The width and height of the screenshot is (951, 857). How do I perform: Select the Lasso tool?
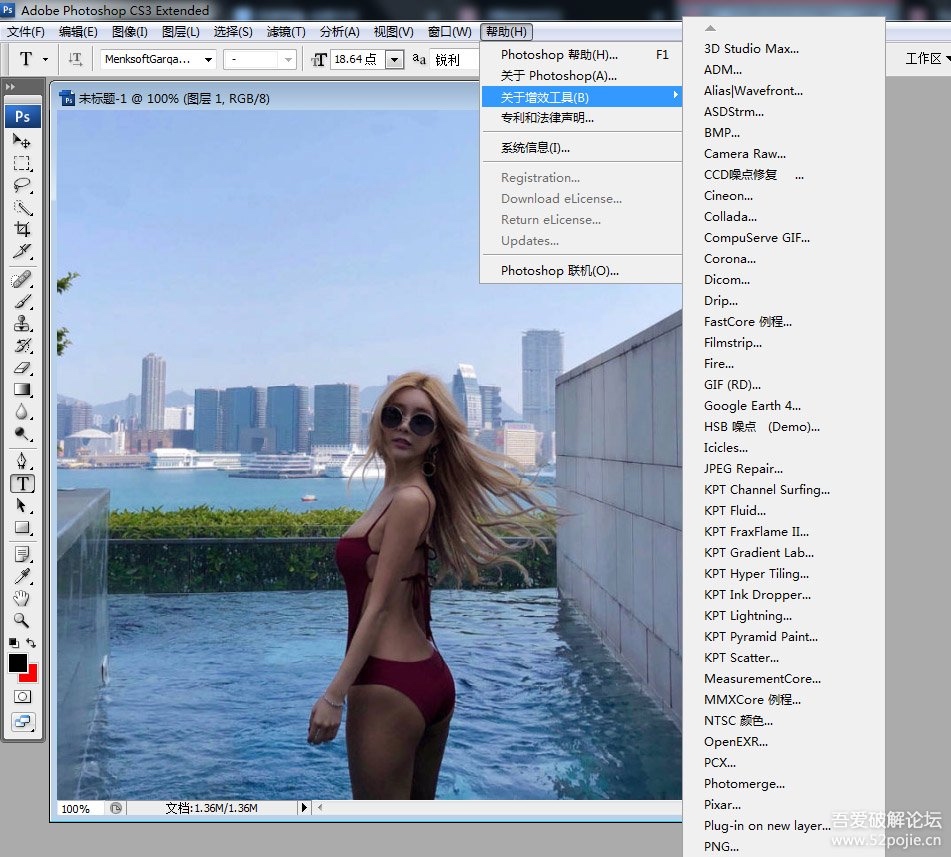pos(22,185)
